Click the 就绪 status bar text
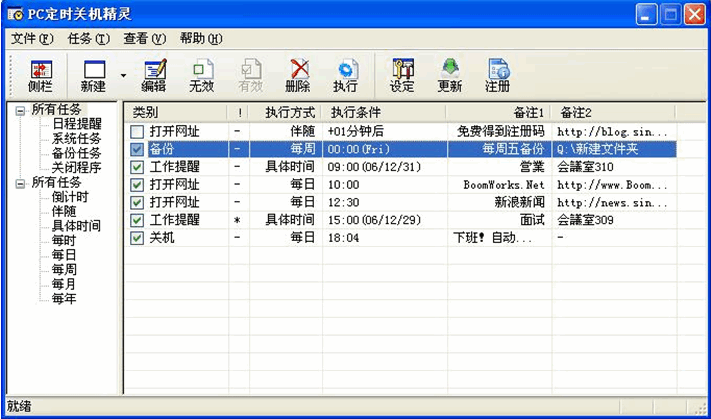Viewport: 711px width, 419px height. (x=19, y=406)
